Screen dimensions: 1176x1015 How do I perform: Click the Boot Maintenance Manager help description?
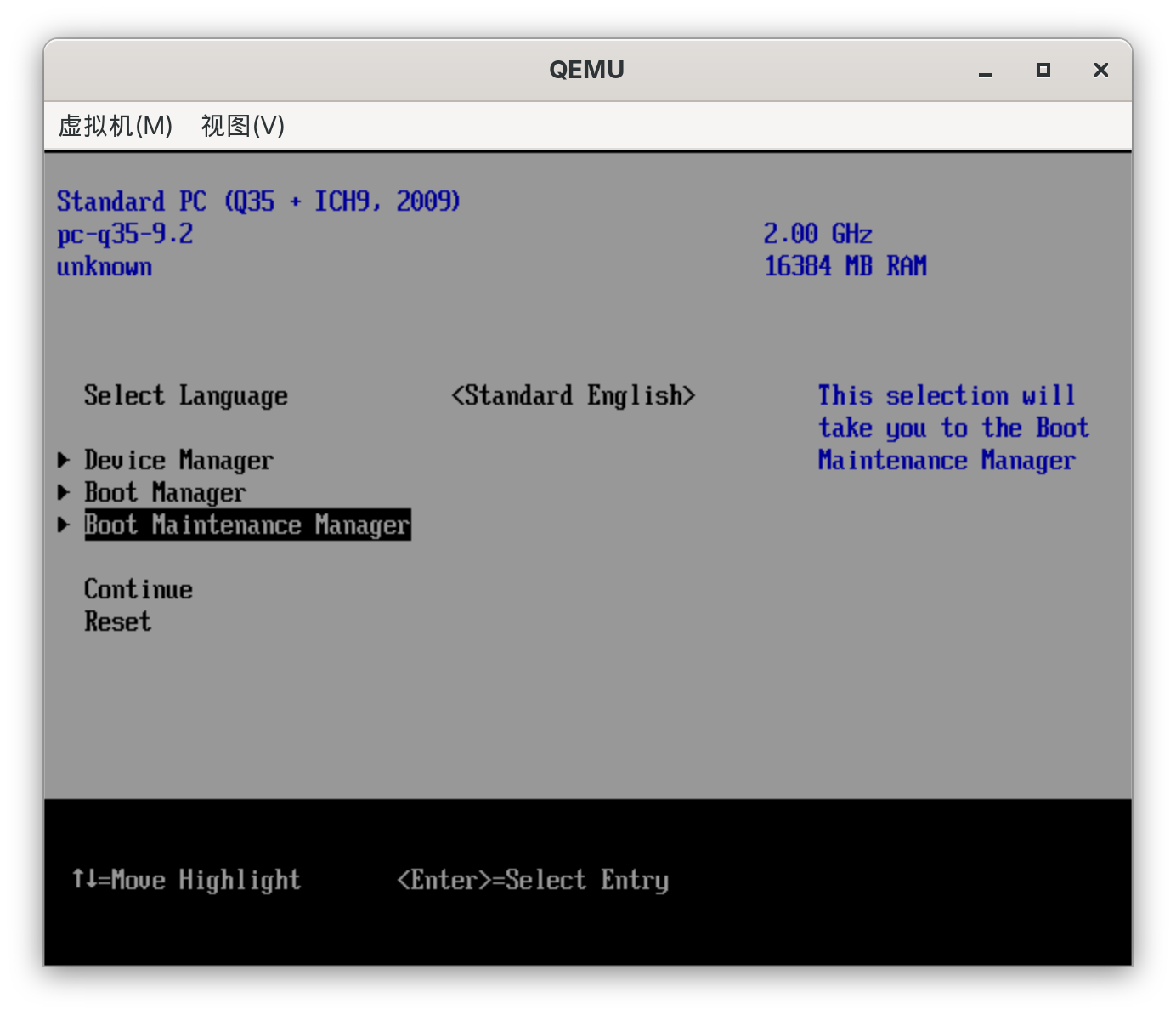(x=953, y=428)
